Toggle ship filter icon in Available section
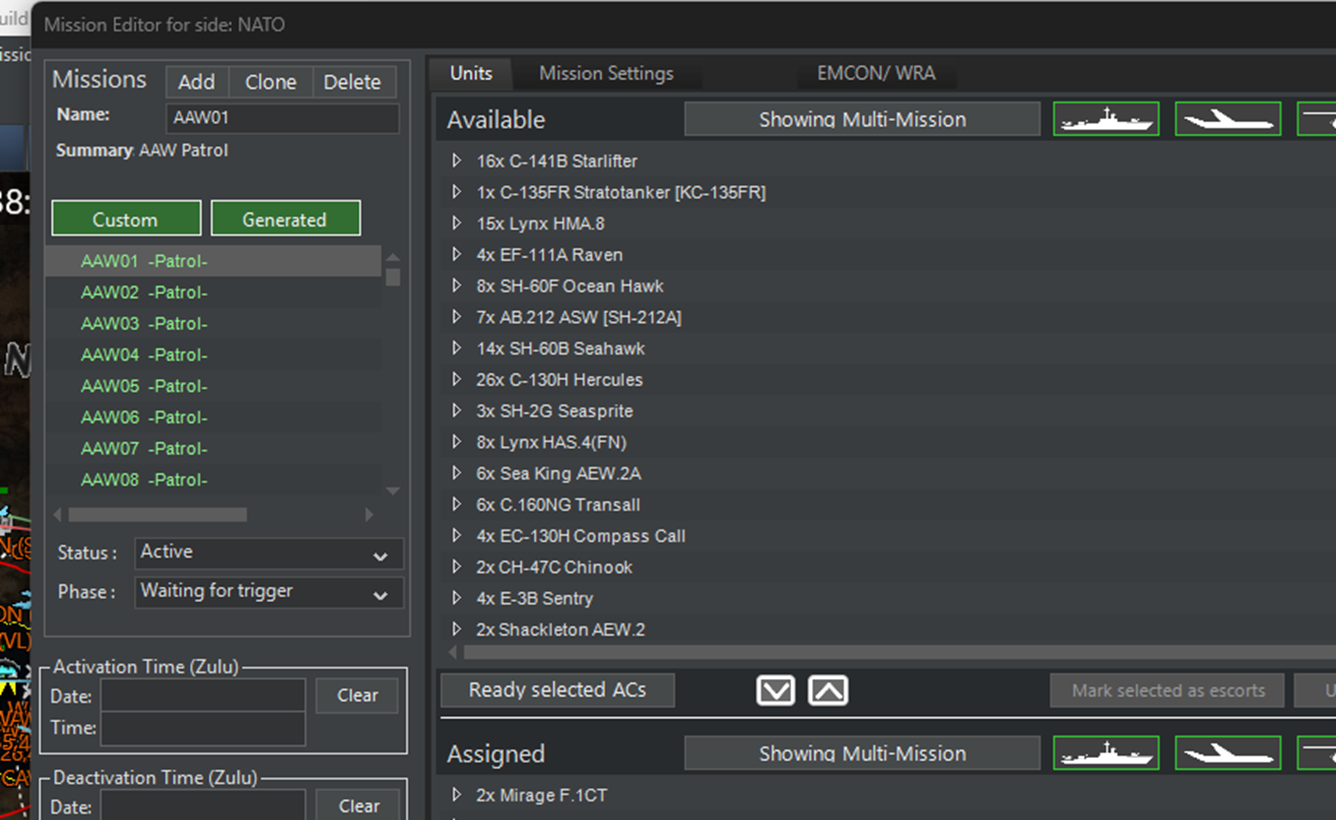This screenshot has height=820, width=1336. [1106, 119]
